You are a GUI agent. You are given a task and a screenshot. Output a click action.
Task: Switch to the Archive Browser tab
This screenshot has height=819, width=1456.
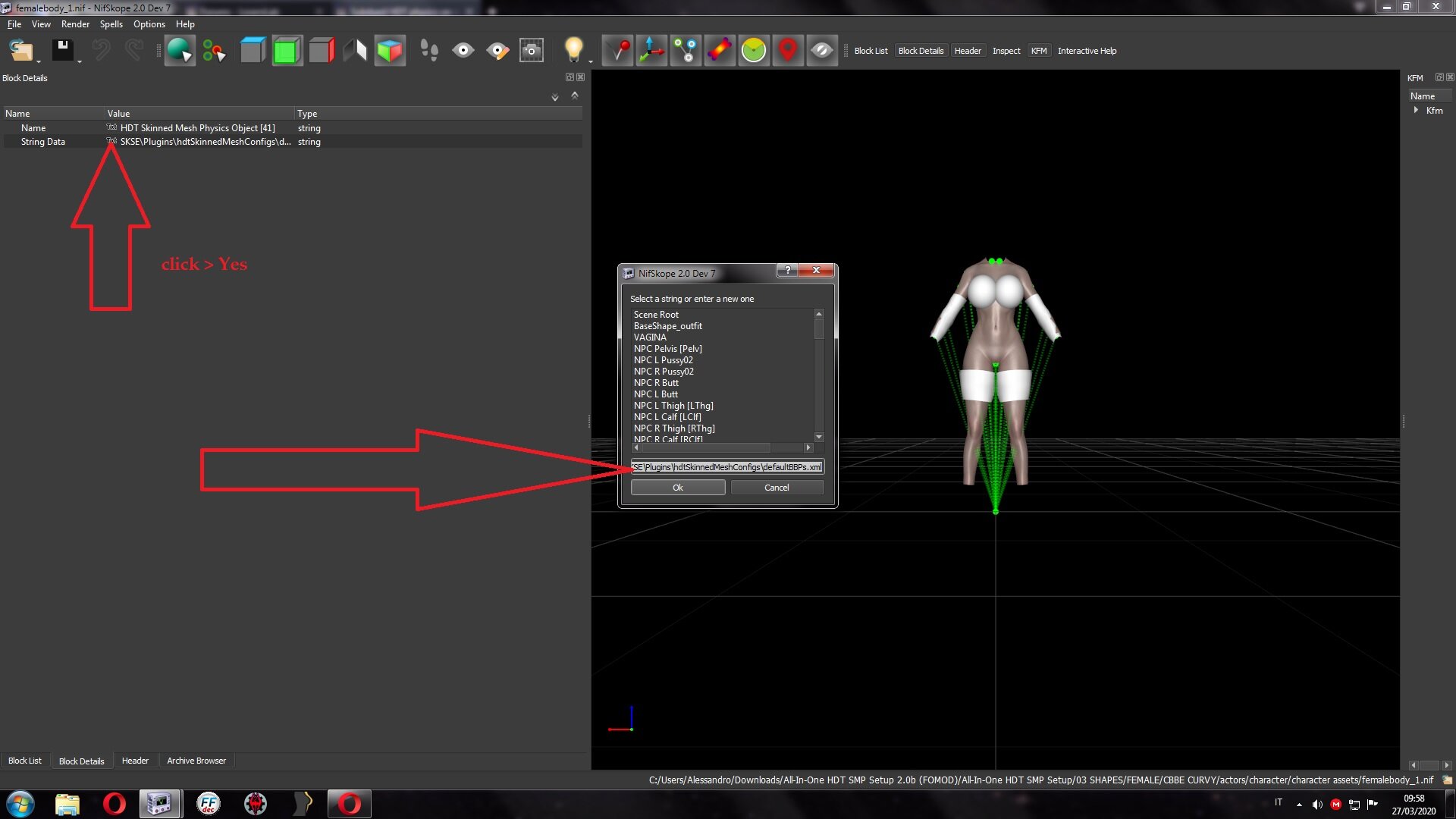click(196, 761)
